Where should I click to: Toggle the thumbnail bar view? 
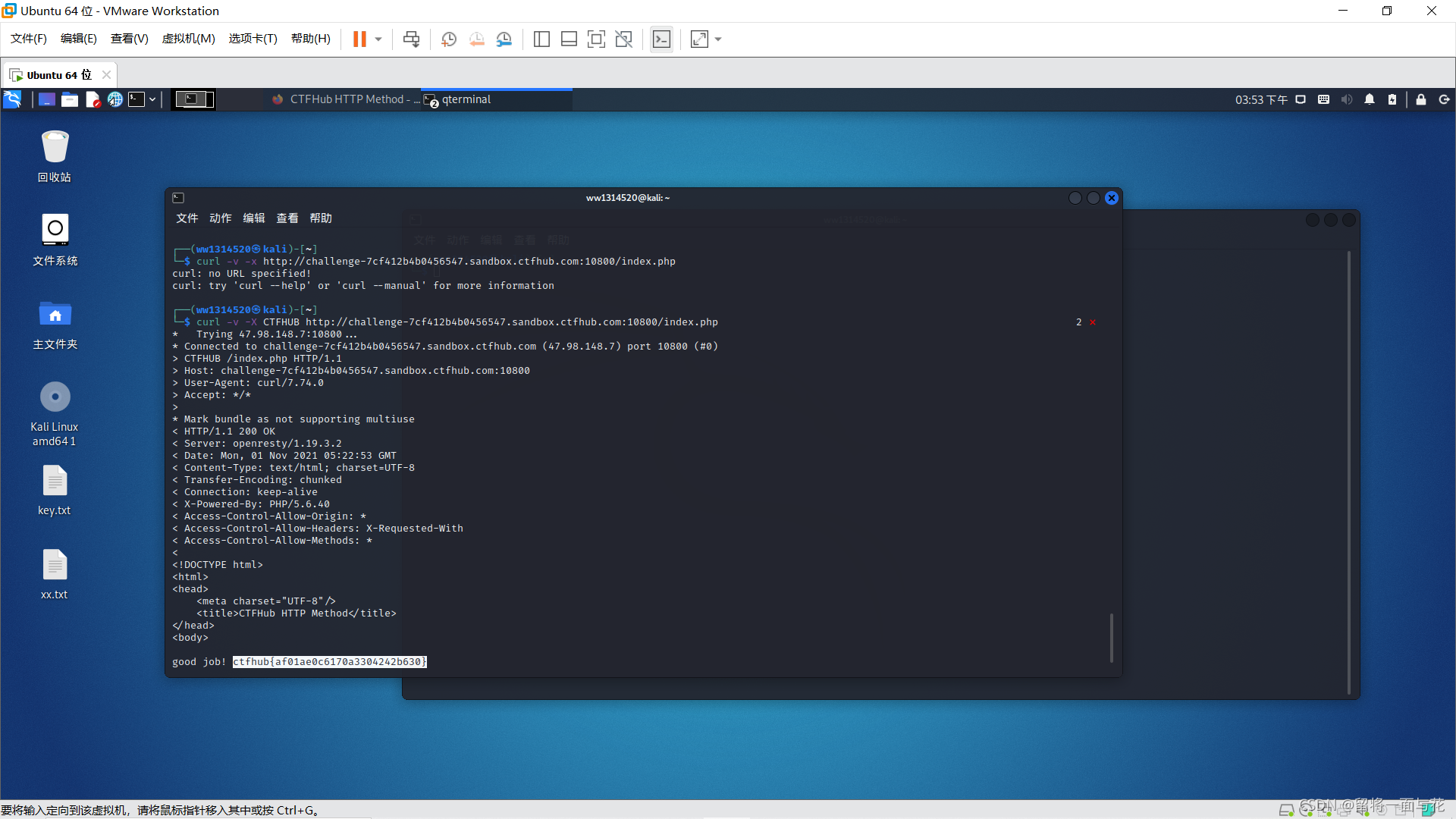click(x=569, y=39)
